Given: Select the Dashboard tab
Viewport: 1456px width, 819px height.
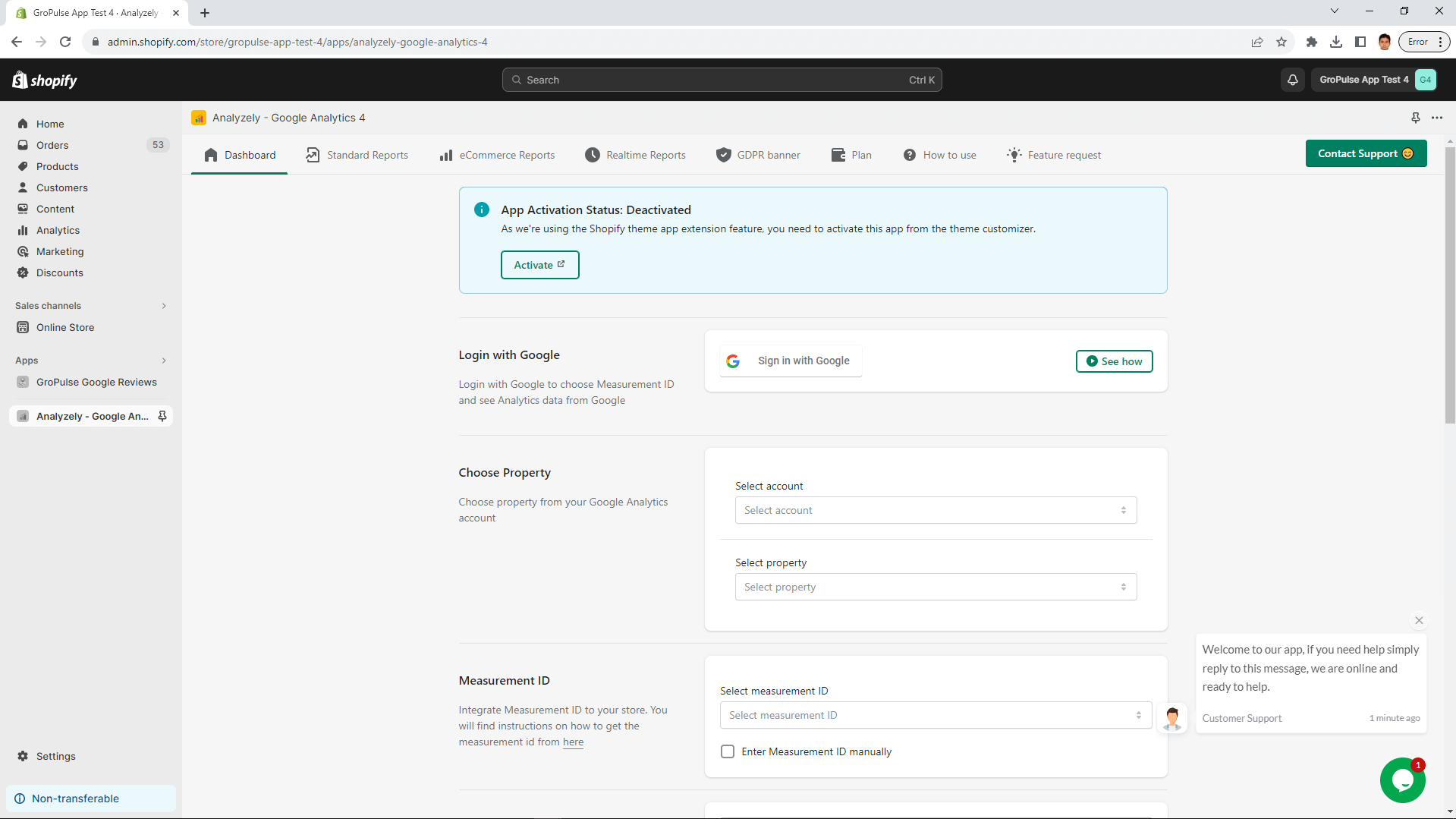Looking at the screenshot, I should tap(239, 155).
